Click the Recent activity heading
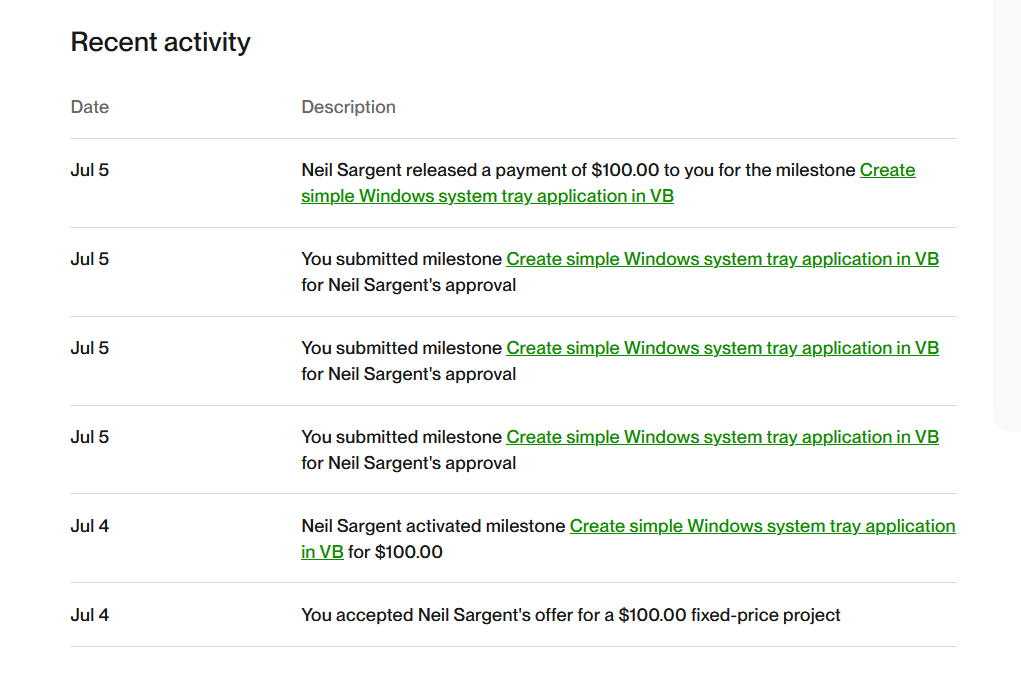1021x673 pixels. [x=160, y=42]
